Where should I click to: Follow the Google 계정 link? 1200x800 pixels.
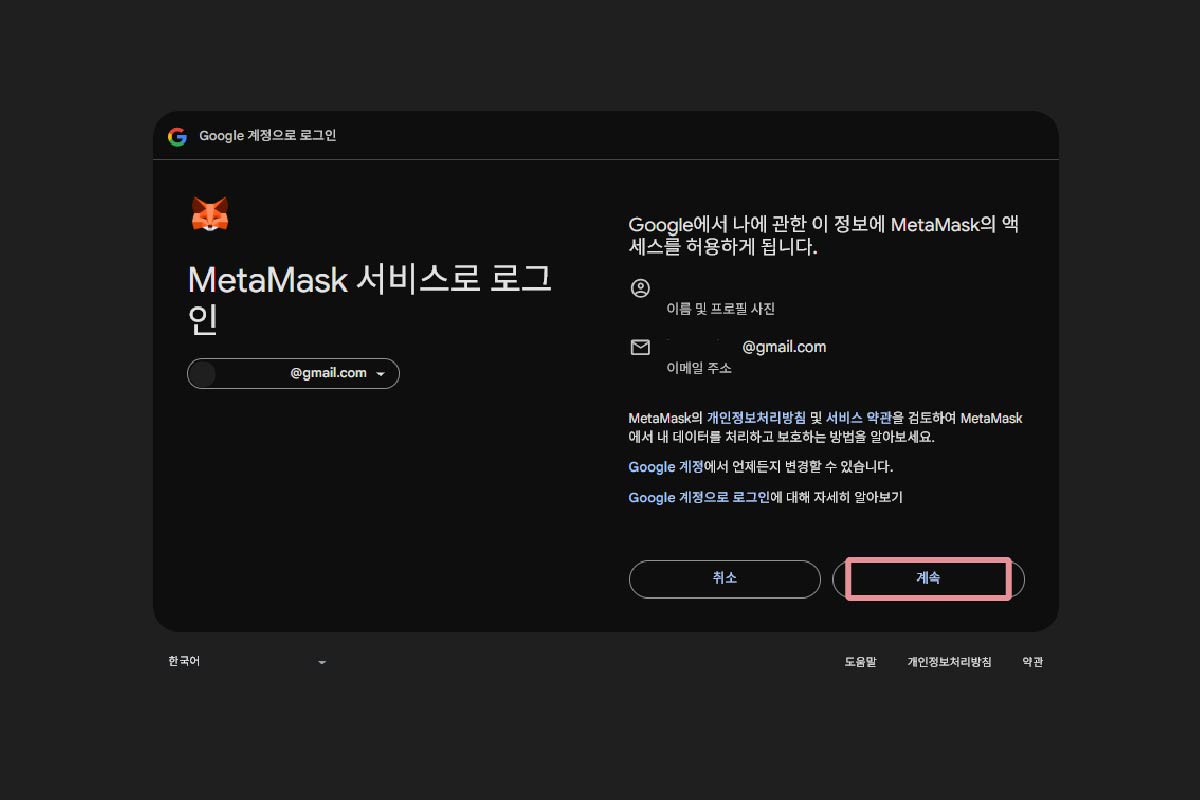666,467
